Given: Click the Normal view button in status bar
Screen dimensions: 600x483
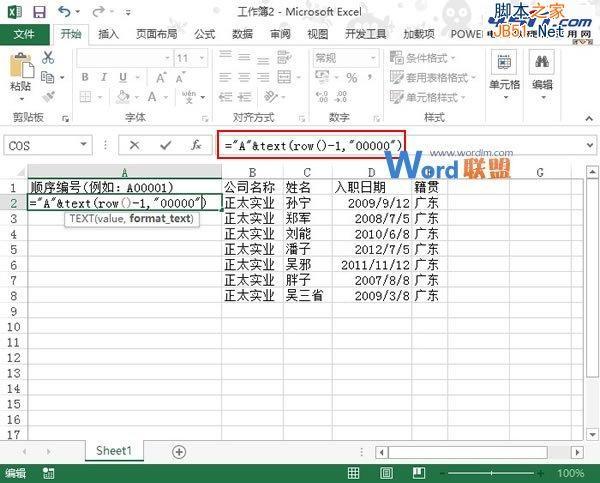Looking at the screenshot, I should [x=353, y=473].
